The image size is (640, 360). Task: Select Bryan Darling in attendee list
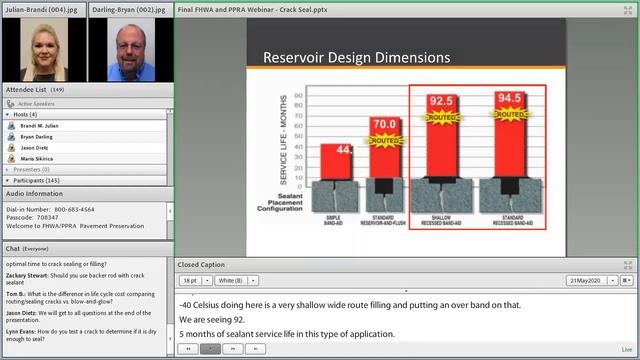point(85,137)
